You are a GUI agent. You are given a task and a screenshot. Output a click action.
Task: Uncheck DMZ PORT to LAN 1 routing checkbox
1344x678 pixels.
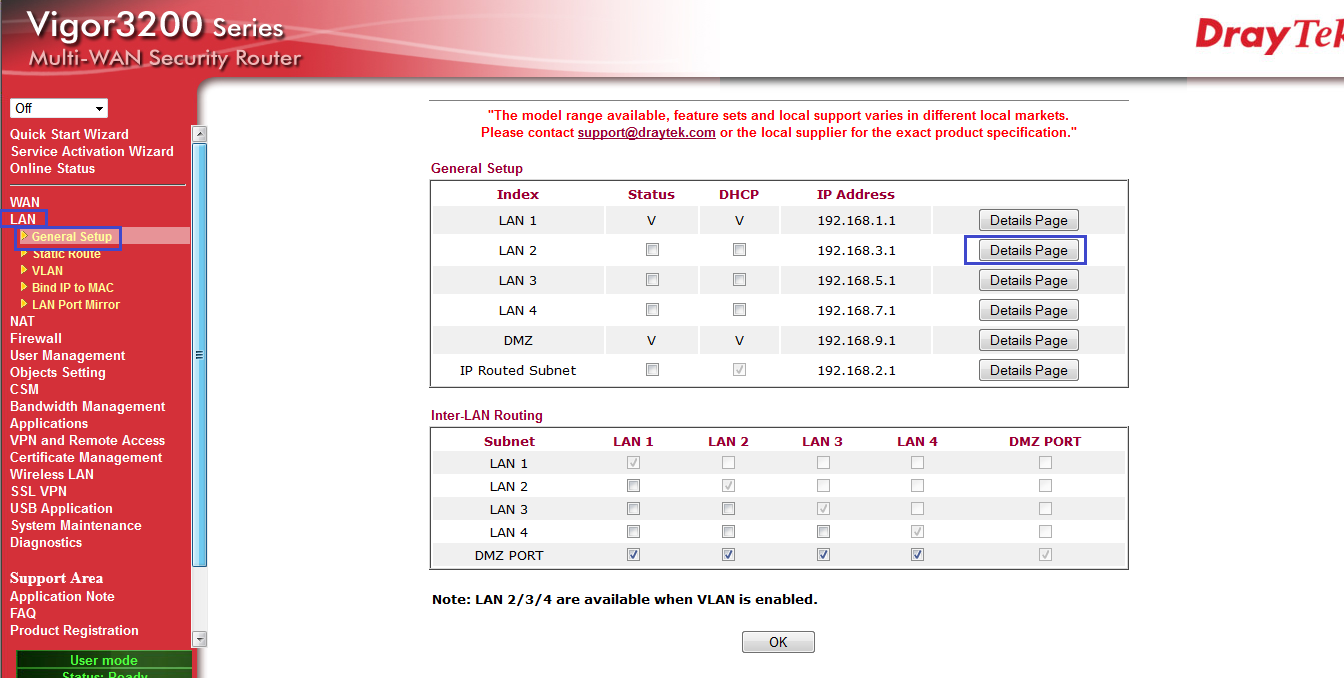(633, 555)
